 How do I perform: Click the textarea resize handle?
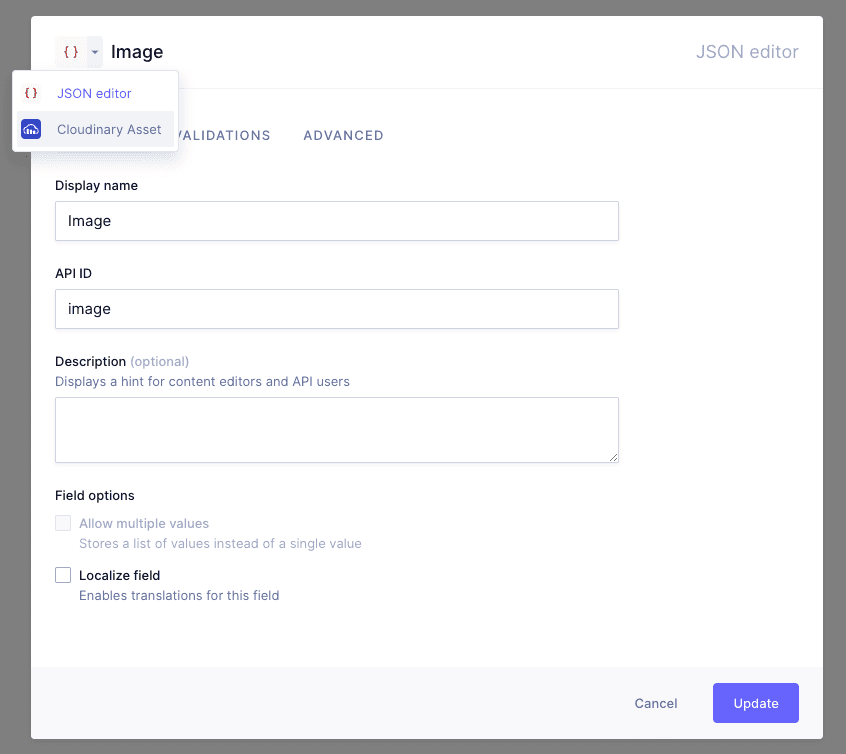(612, 456)
